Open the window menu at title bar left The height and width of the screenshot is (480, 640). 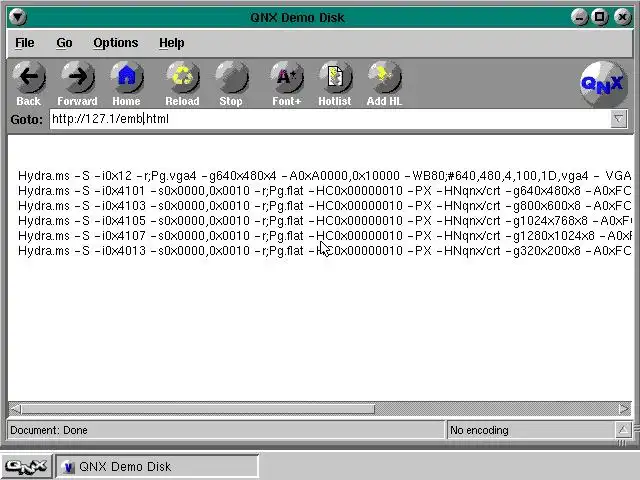point(18,17)
